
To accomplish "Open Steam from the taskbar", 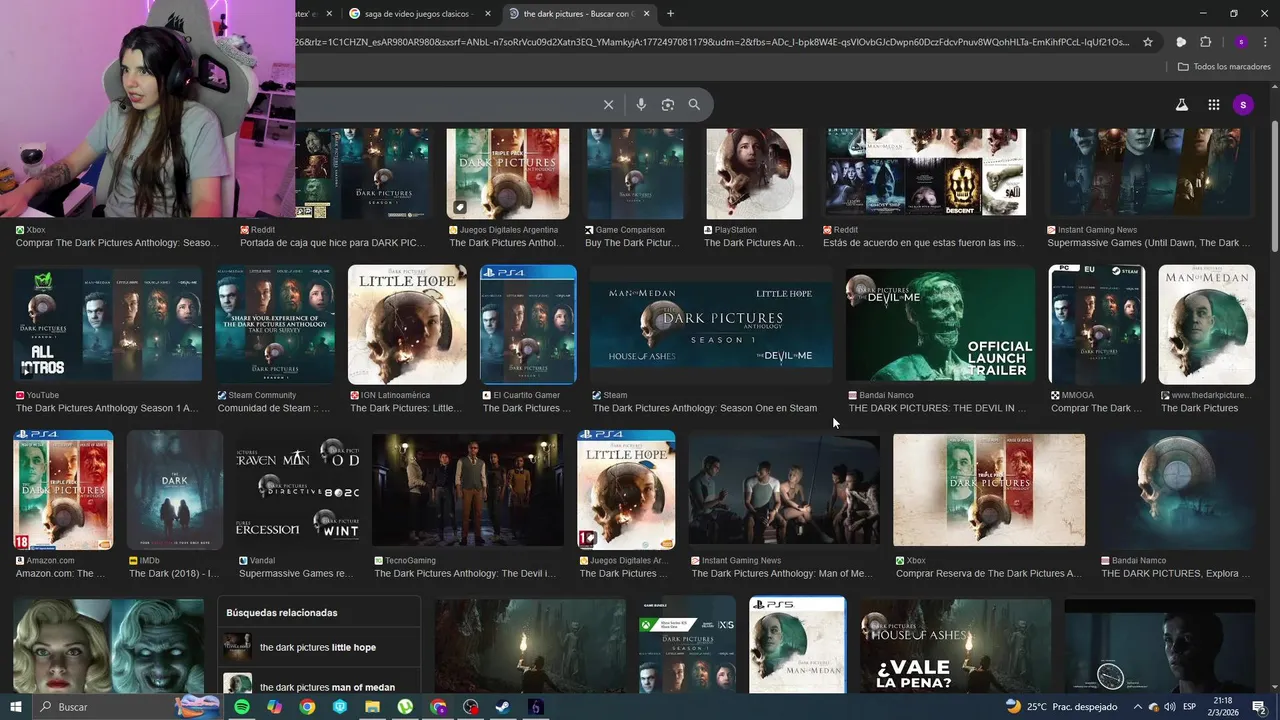I will pos(503,707).
